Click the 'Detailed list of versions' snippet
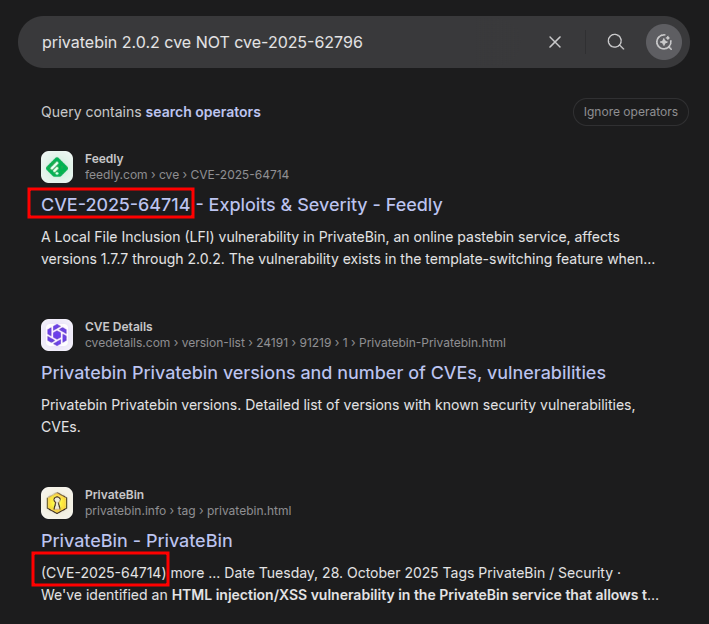 coord(338,416)
